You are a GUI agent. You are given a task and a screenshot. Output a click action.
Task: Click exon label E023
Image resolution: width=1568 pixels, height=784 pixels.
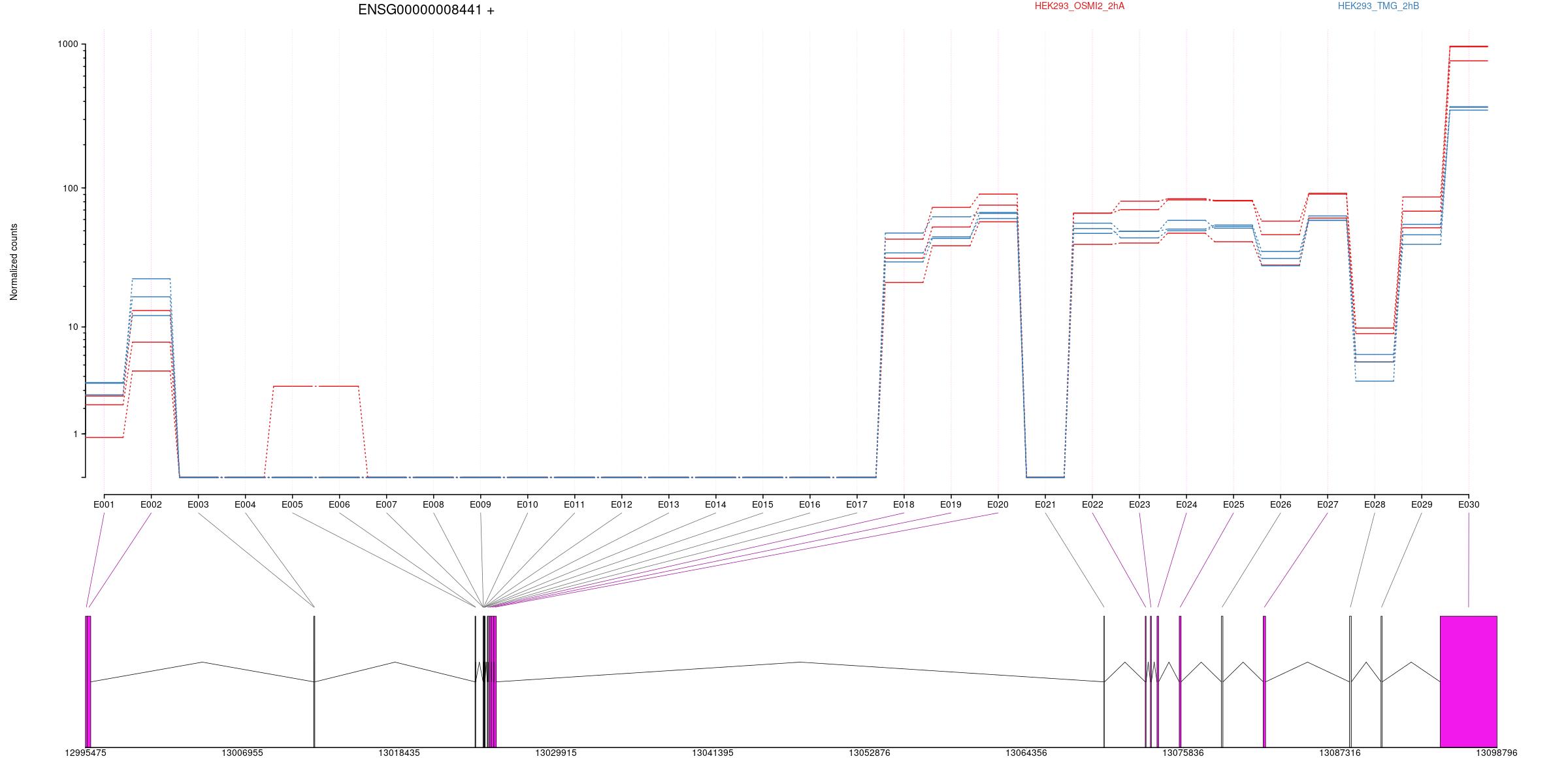[1139, 504]
